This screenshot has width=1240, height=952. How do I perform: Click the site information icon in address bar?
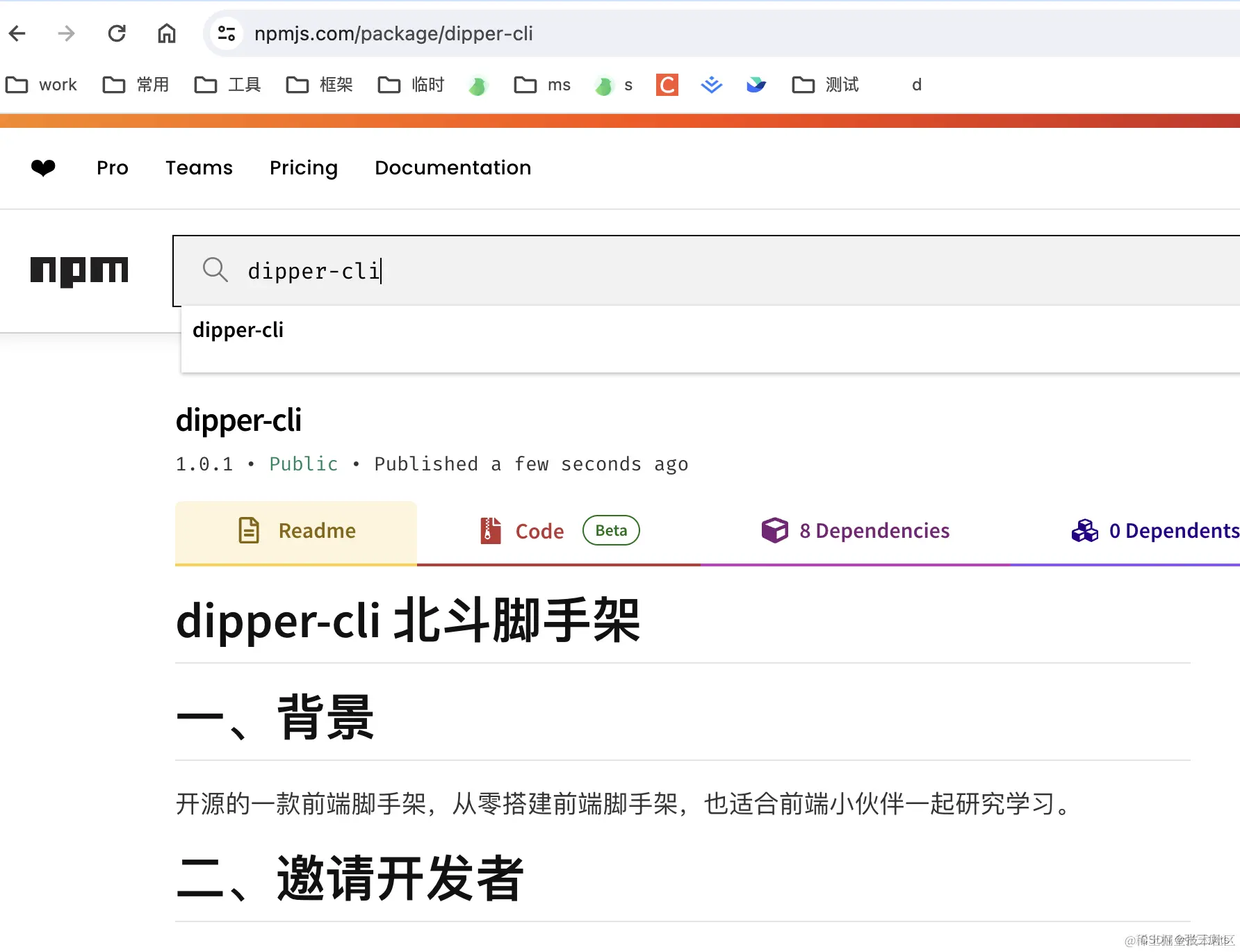click(x=225, y=33)
